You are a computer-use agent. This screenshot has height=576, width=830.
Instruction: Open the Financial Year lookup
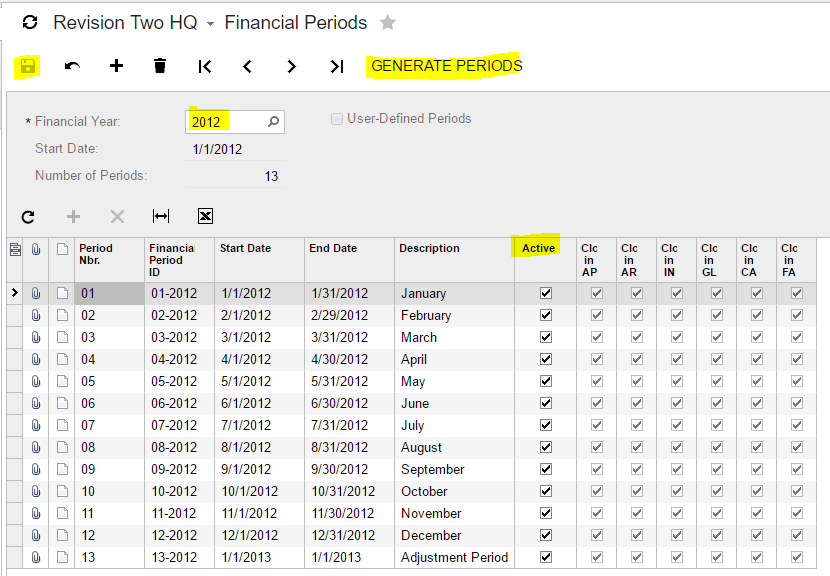click(x=272, y=121)
